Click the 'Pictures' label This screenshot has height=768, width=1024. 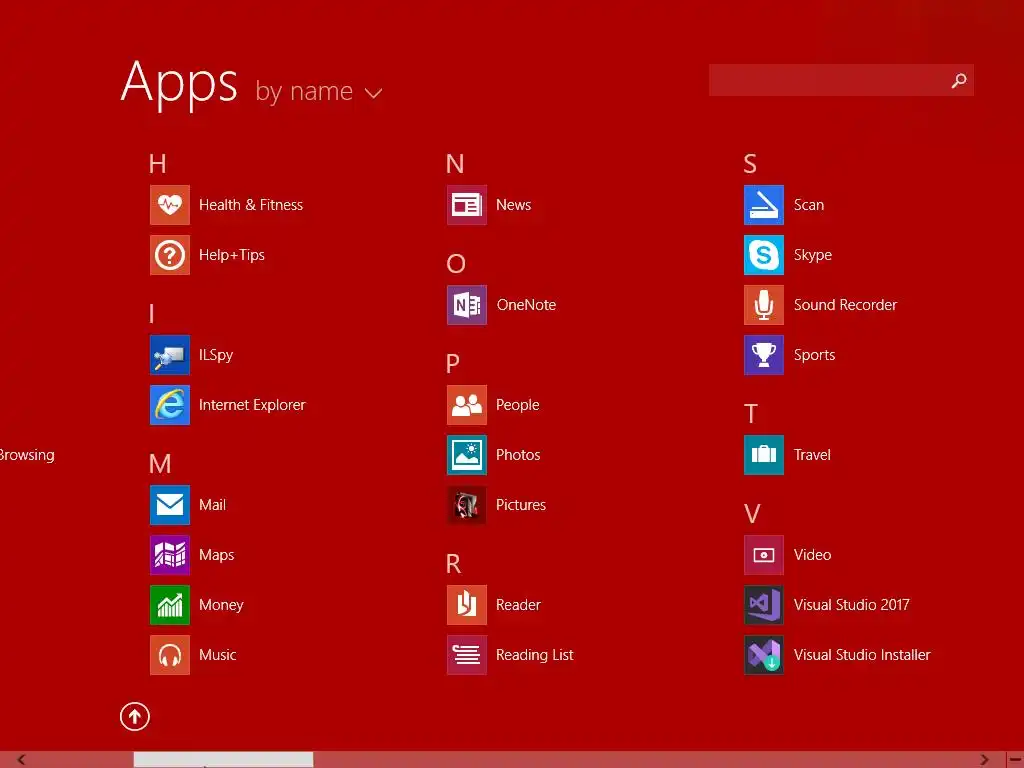point(520,505)
